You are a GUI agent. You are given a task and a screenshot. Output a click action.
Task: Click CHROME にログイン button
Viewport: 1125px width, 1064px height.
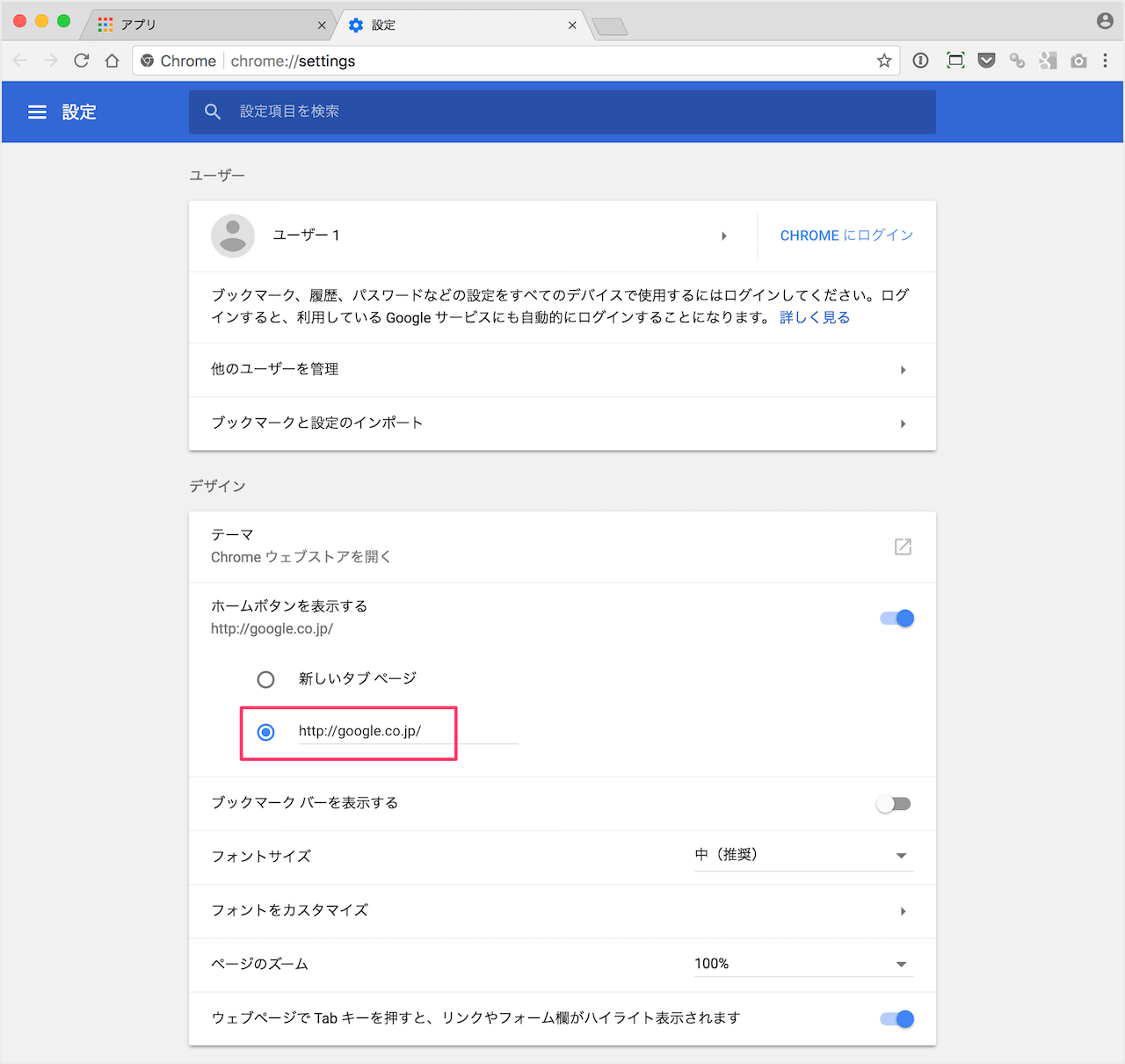click(846, 235)
